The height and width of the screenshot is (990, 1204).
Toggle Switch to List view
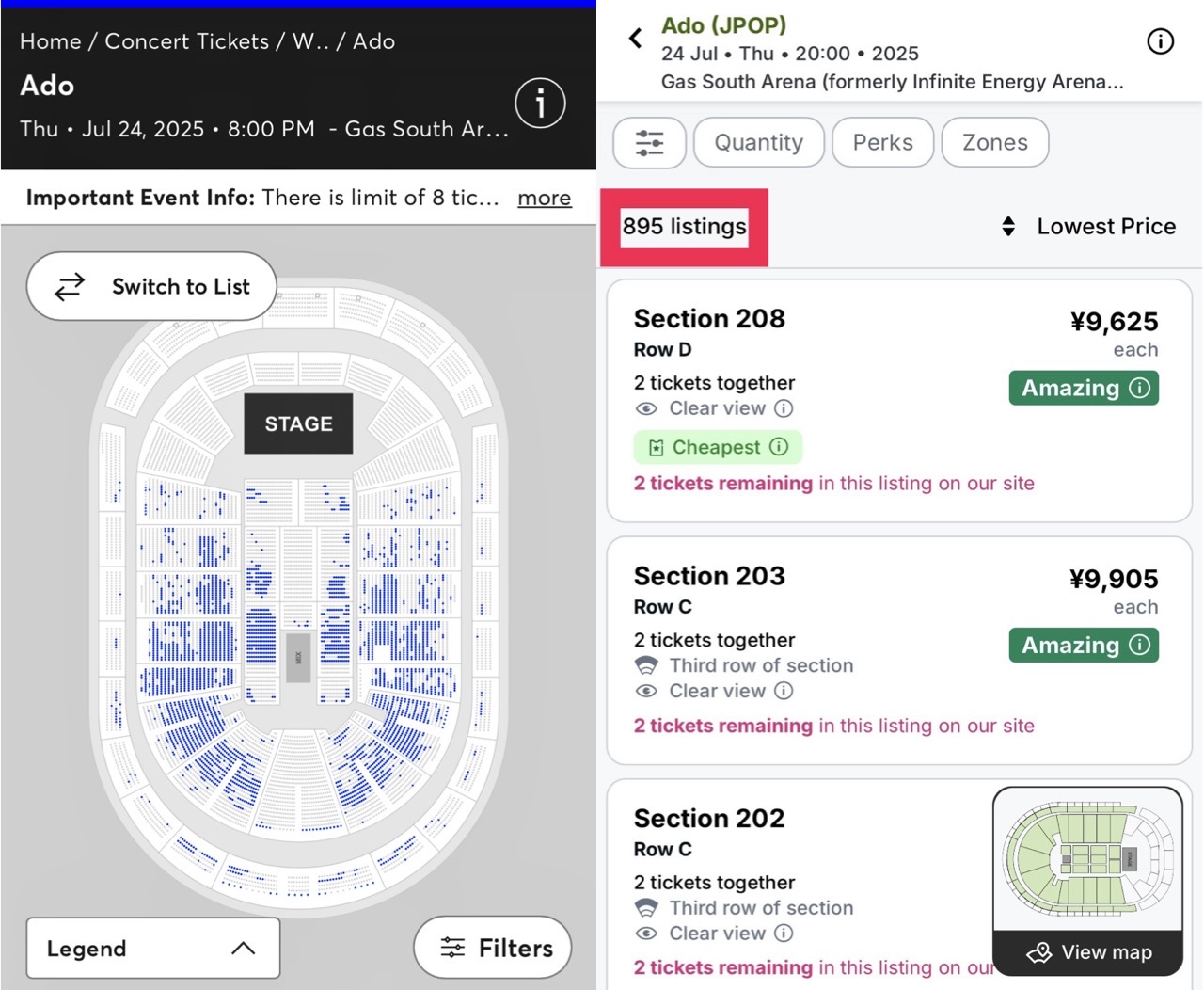(151, 286)
